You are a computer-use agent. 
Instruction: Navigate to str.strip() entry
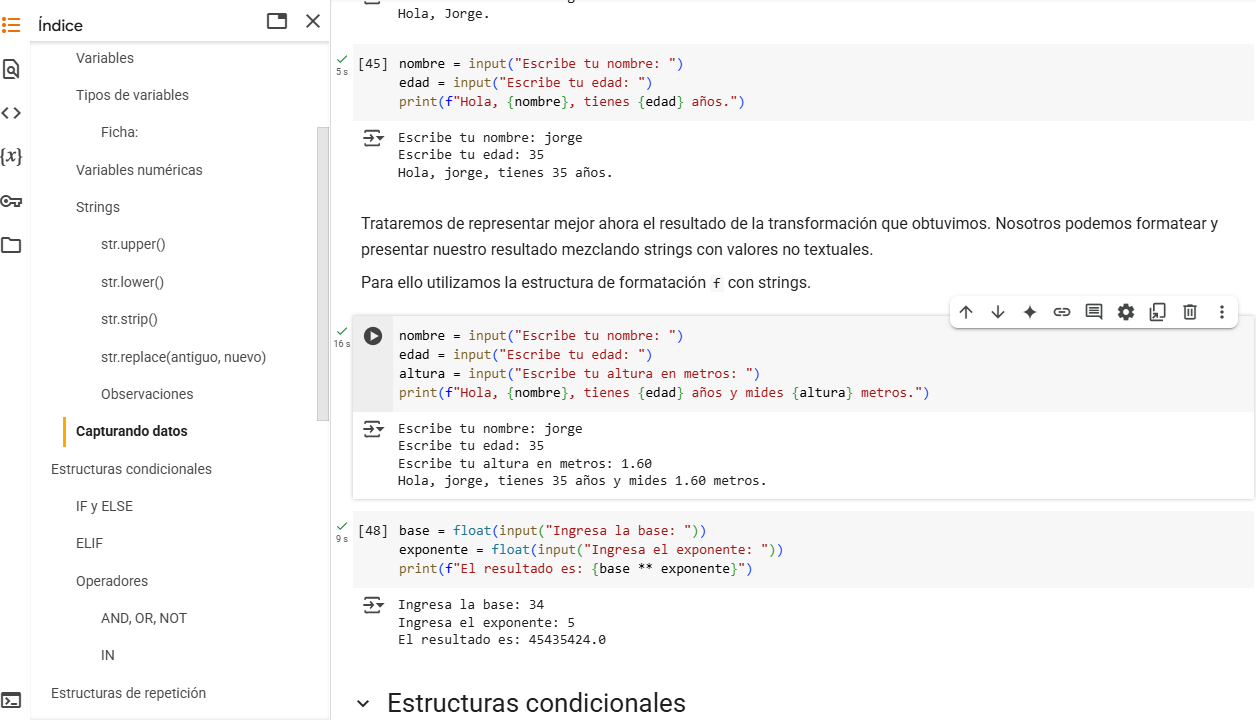point(129,319)
